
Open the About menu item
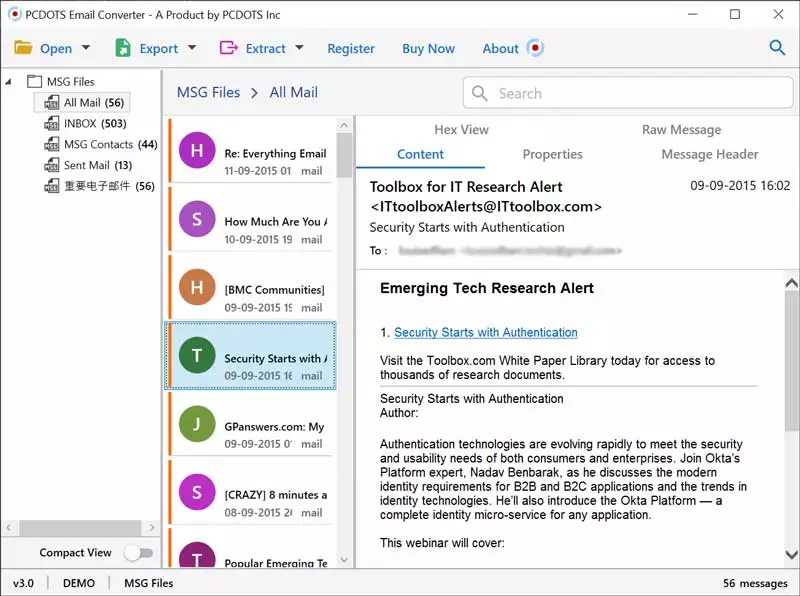(501, 48)
